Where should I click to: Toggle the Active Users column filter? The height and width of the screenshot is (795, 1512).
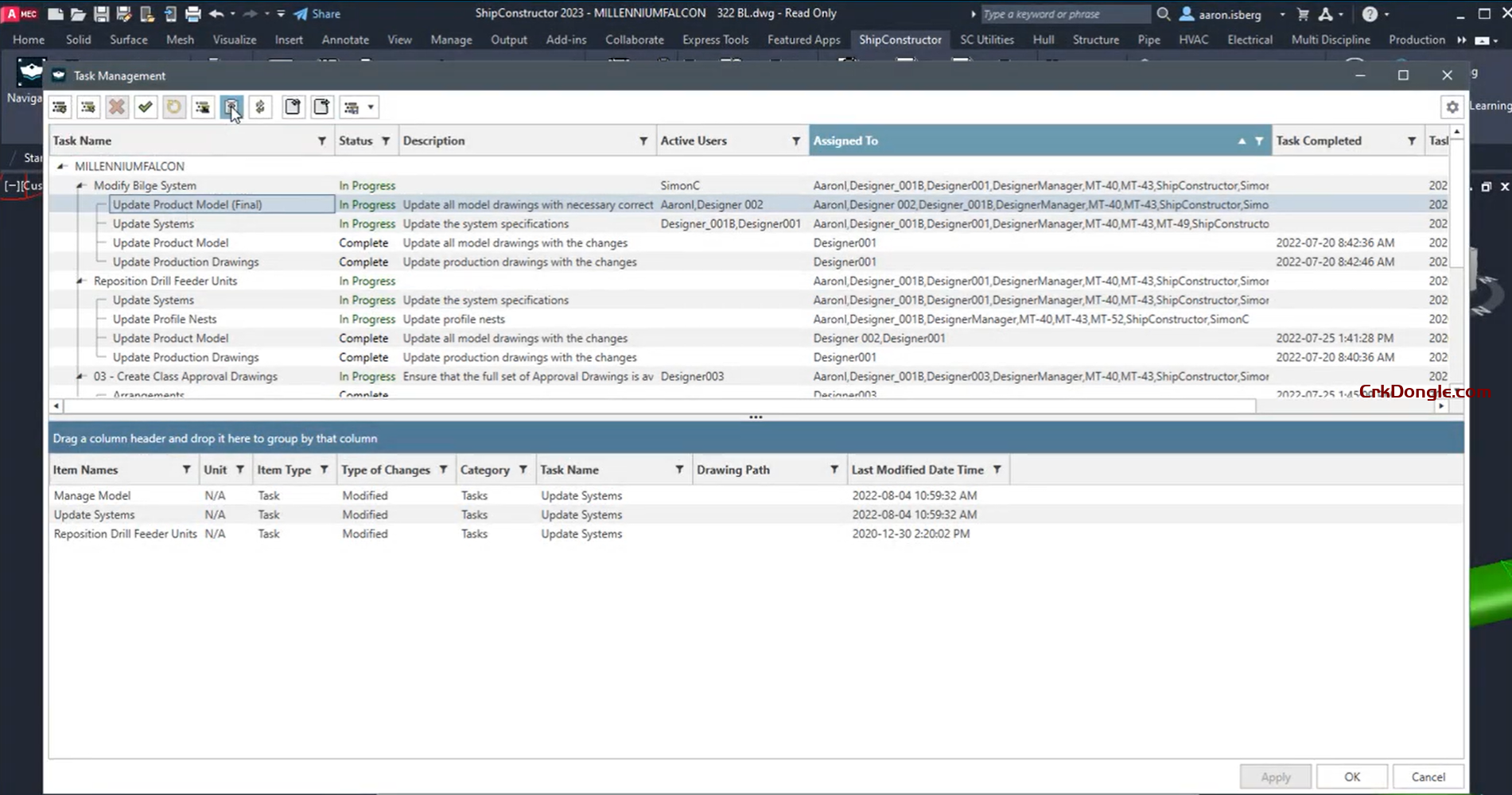click(x=795, y=141)
